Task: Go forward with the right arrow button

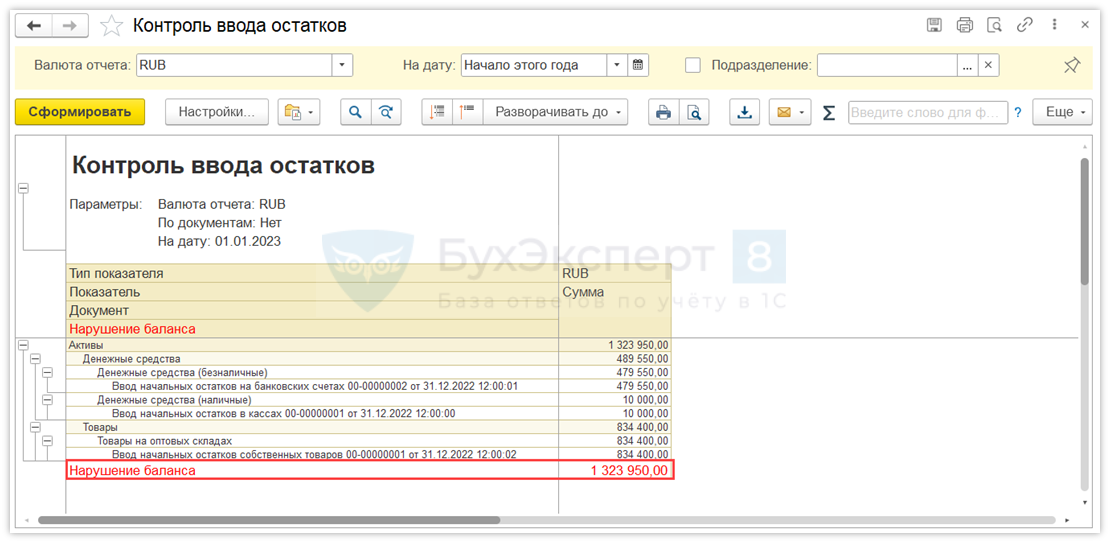Action: pos(70,26)
